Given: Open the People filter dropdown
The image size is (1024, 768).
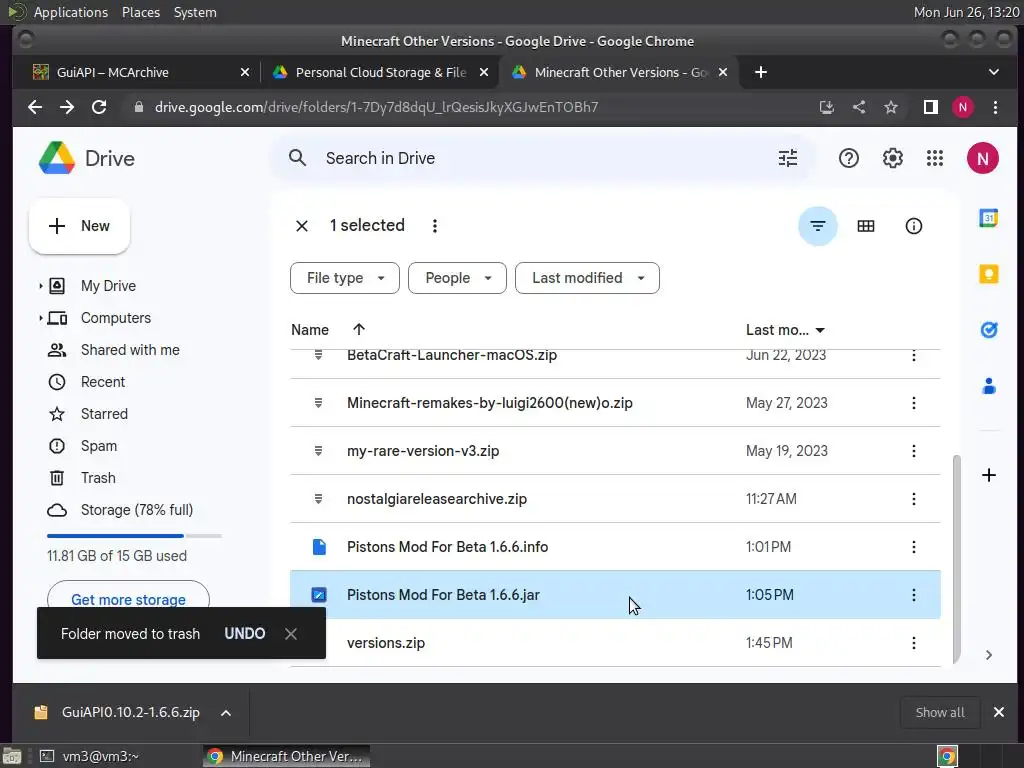Looking at the screenshot, I should click(x=456, y=278).
